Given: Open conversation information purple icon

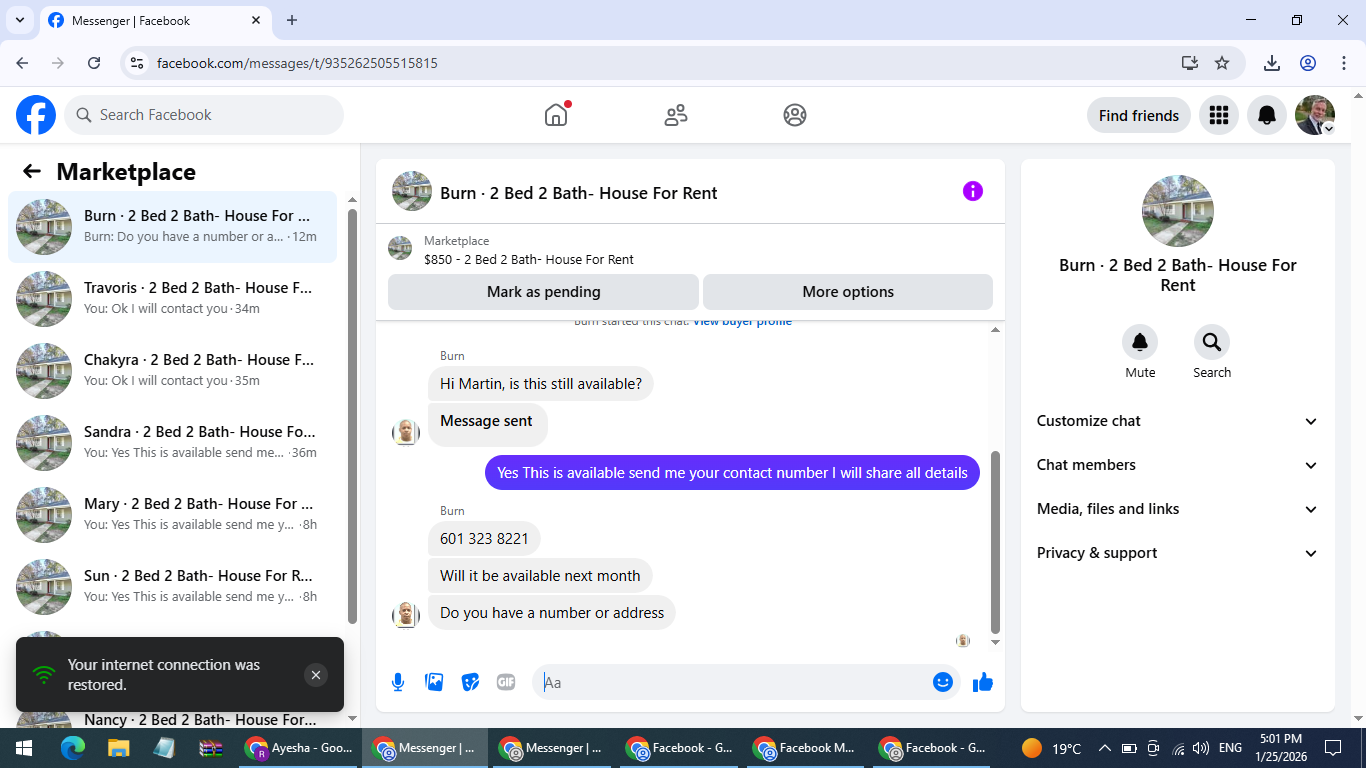Looking at the screenshot, I should point(973,191).
